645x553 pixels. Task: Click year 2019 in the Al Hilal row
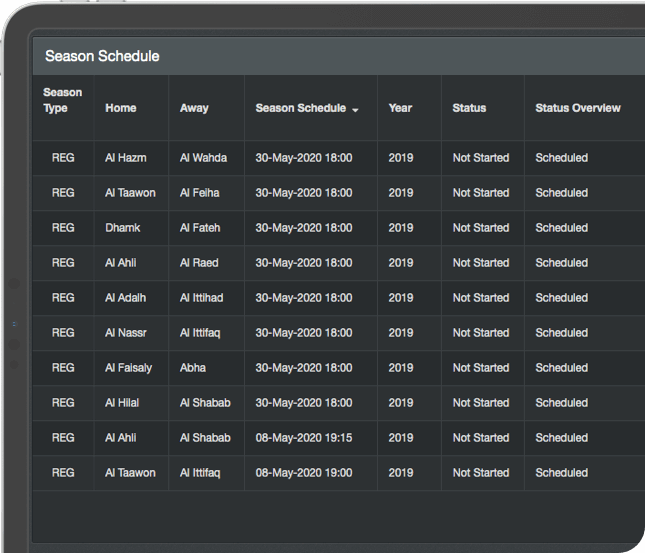click(x=401, y=402)
